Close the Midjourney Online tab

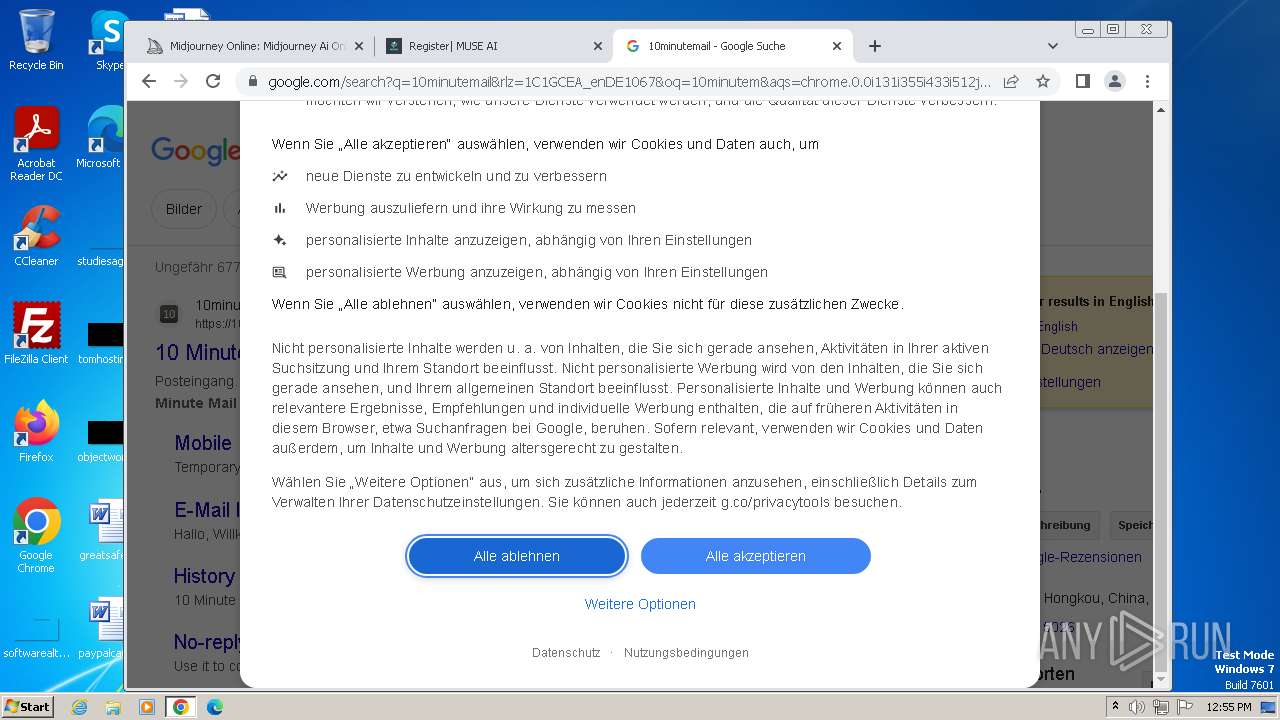coord(359,46)
